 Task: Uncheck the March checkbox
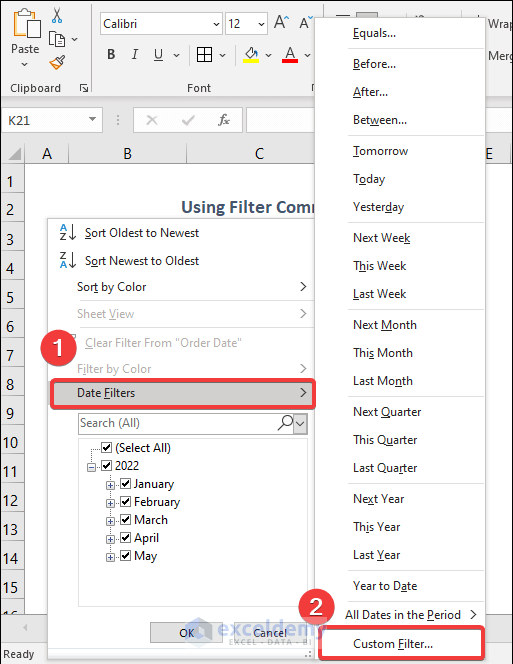125,519
